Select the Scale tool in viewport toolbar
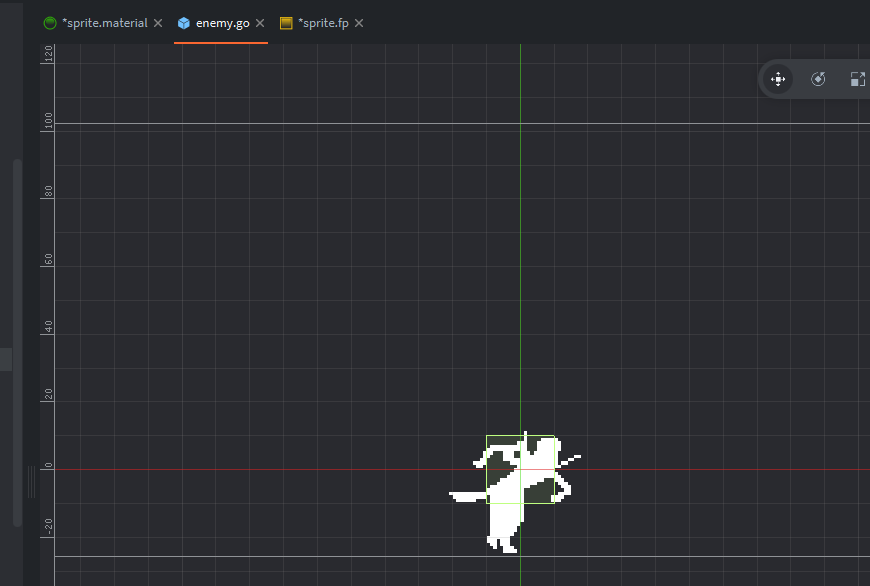 [x=857, y=79]
